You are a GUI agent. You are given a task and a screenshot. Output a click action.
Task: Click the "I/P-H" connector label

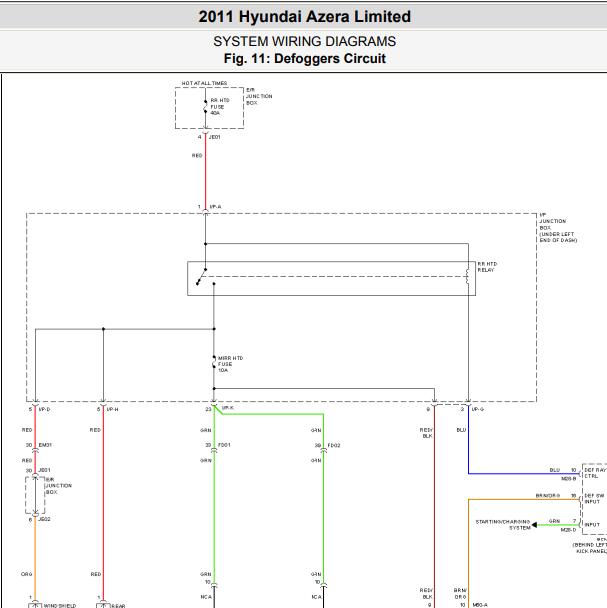112,409
